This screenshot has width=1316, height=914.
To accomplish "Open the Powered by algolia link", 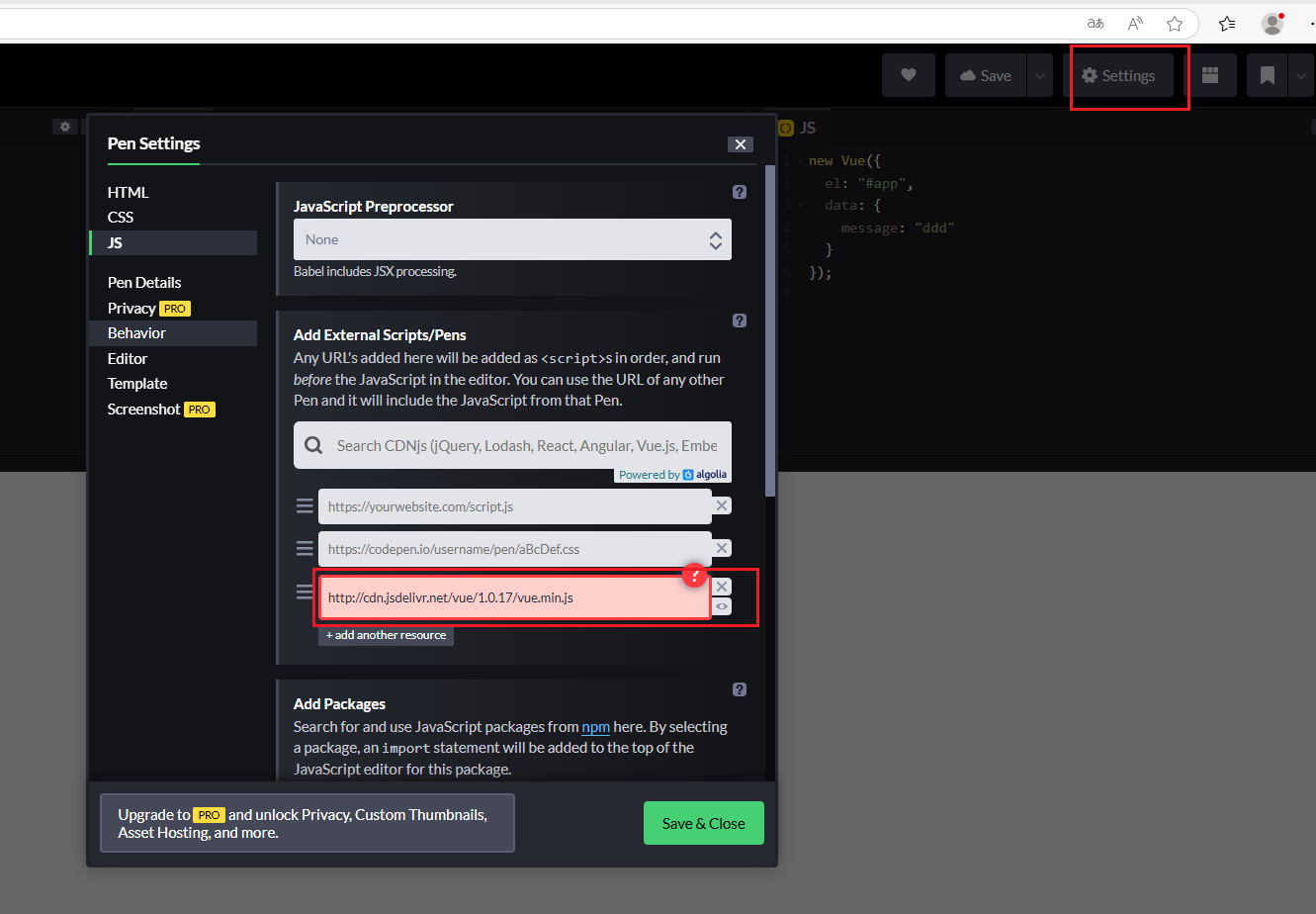I will tap(672, 475).
